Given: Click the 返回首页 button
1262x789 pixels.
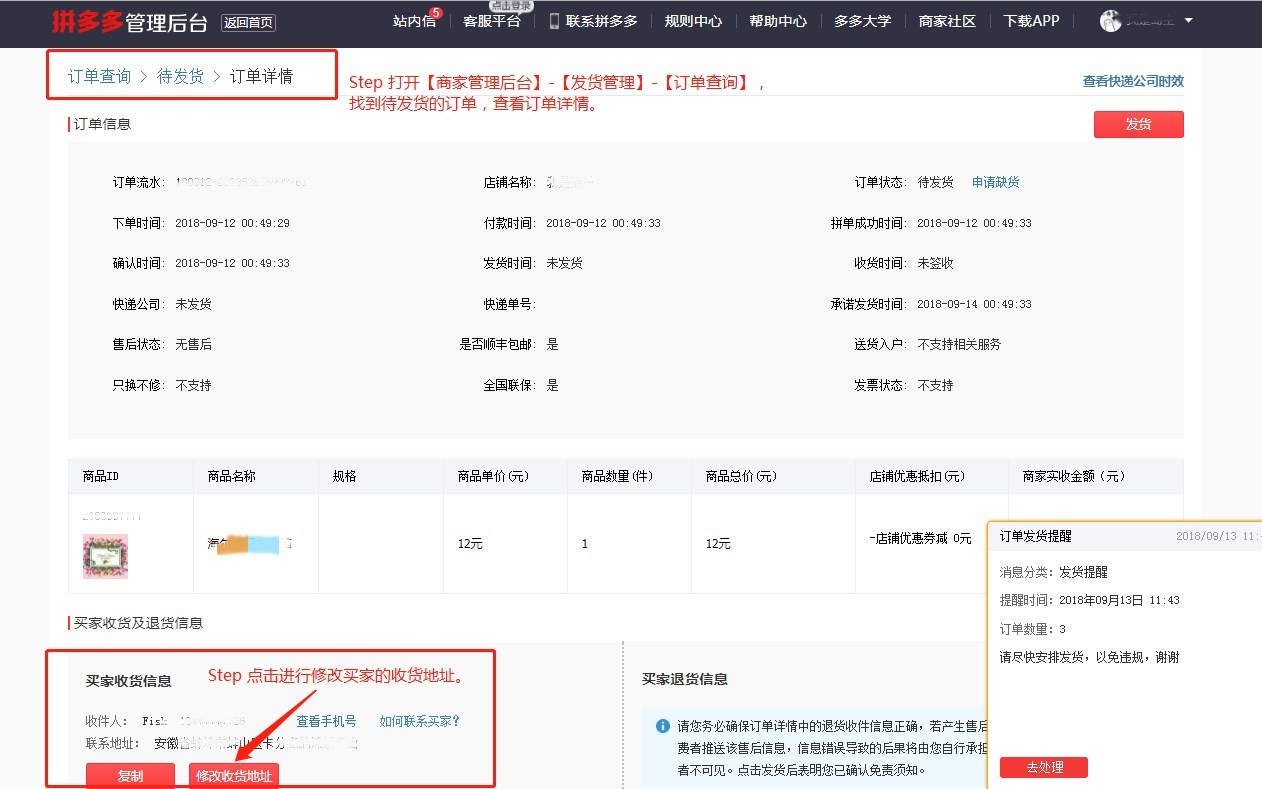Looking at the screenshot, I should (248, 22).
